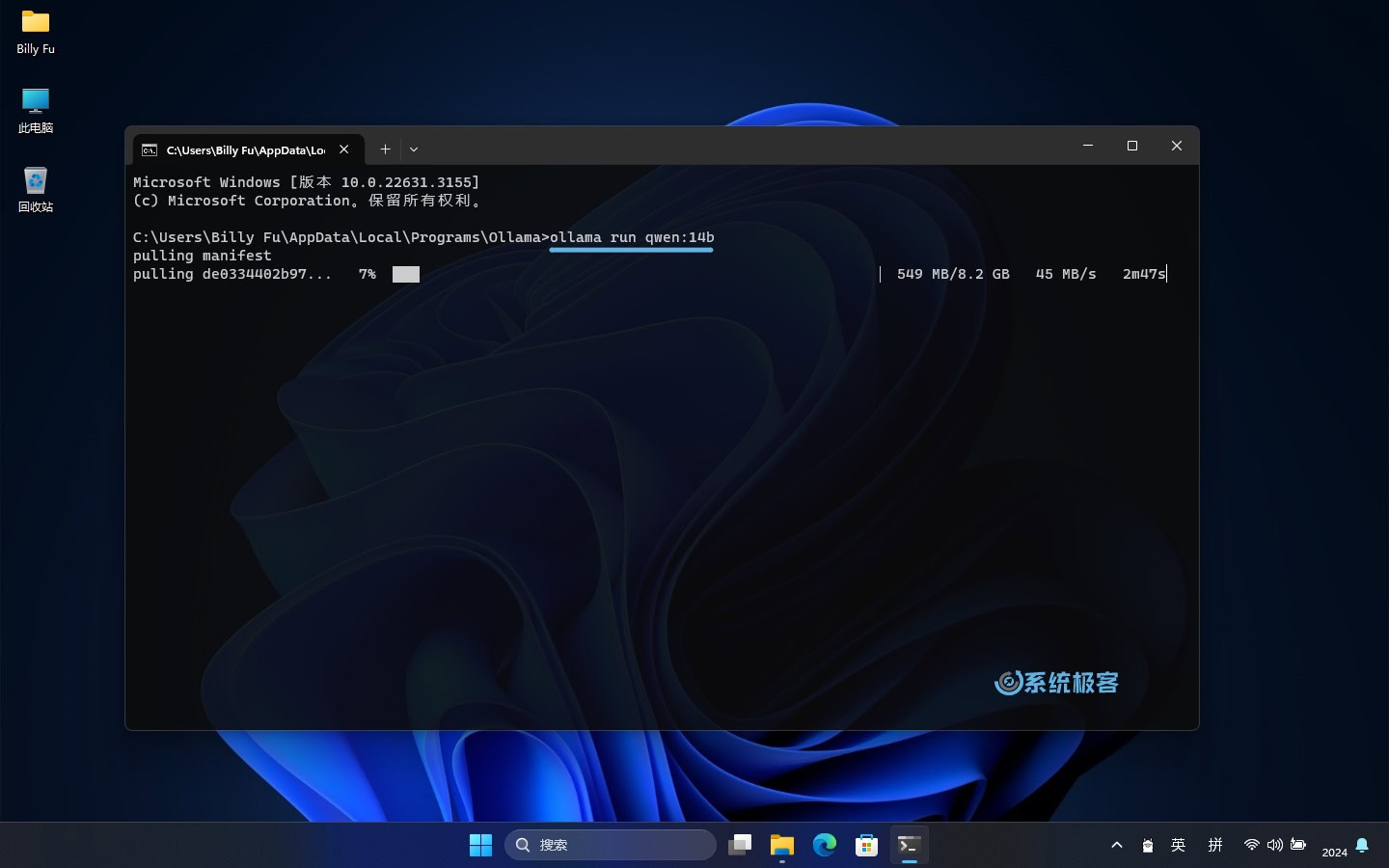The height and width of the screenshot is (868, 1389).
Task: Open the Windows Start menu
Action: click(x=480, y=845)
